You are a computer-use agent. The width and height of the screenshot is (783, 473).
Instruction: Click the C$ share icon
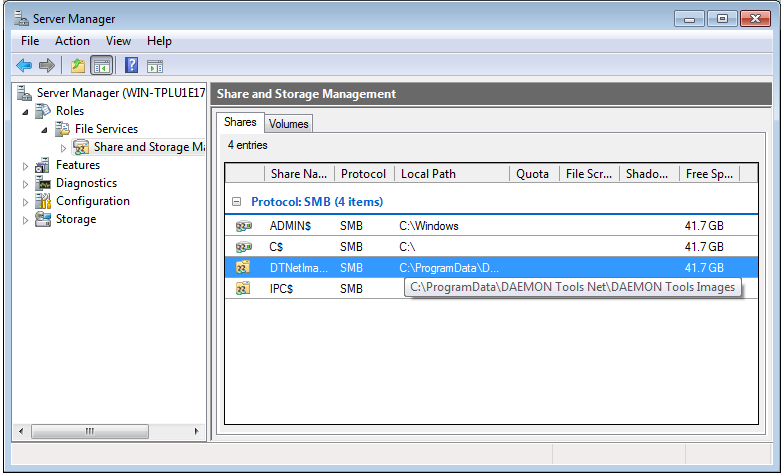pyautogui.click(x=244, y=247)
